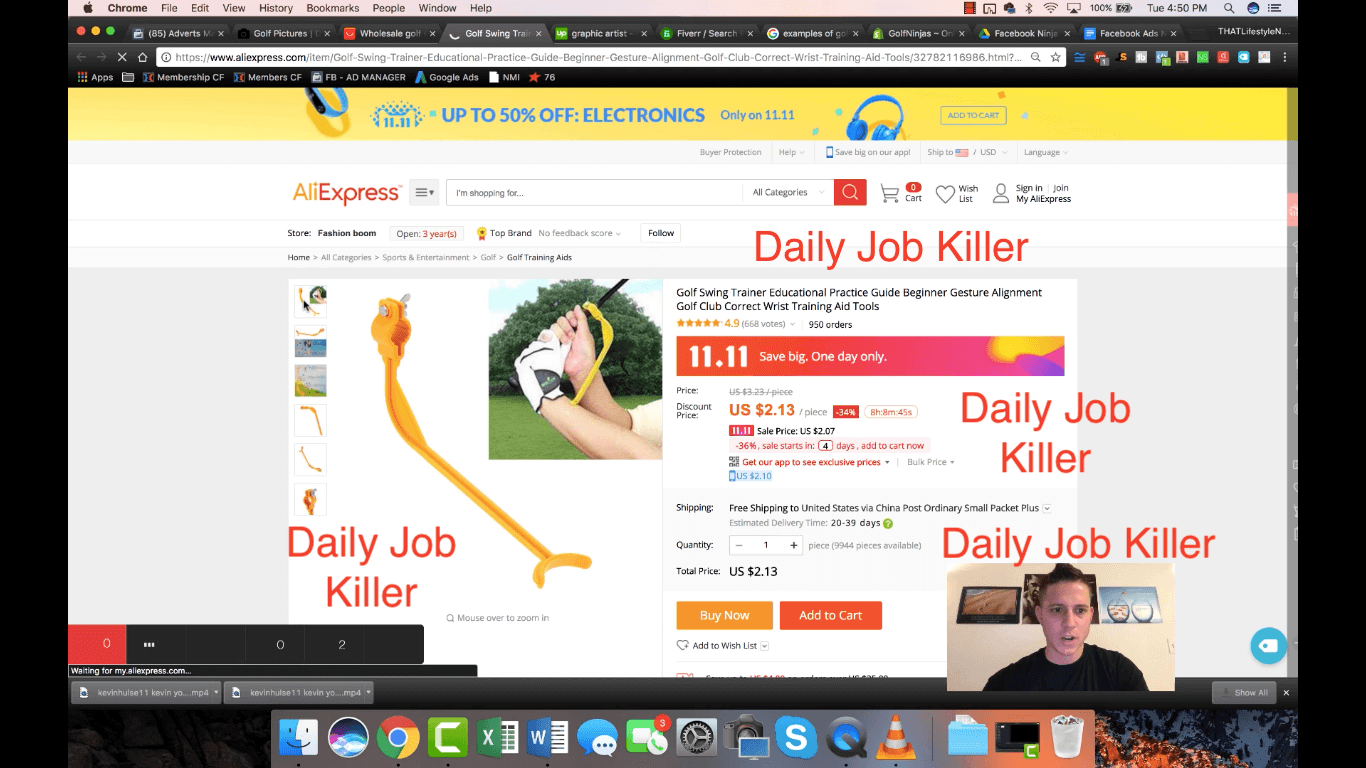
Task: Open the All Categories search dropdown
Action: 788,192
